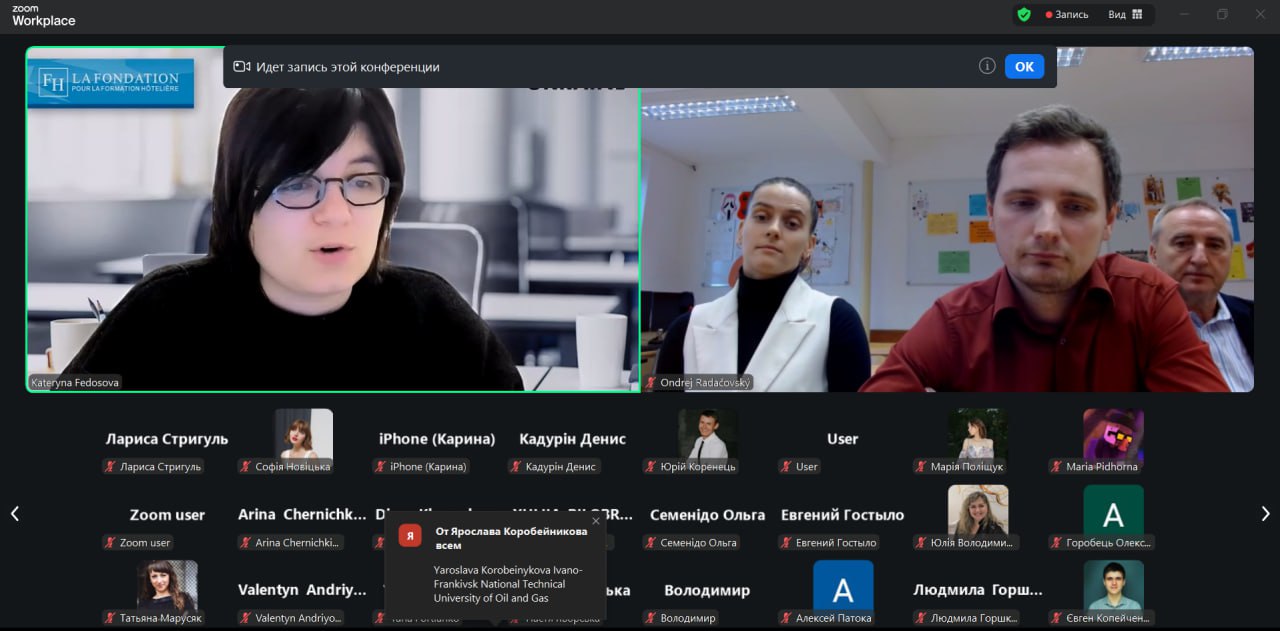
Task: Click the Zoom Workplace logo
Action: point(43,15)
